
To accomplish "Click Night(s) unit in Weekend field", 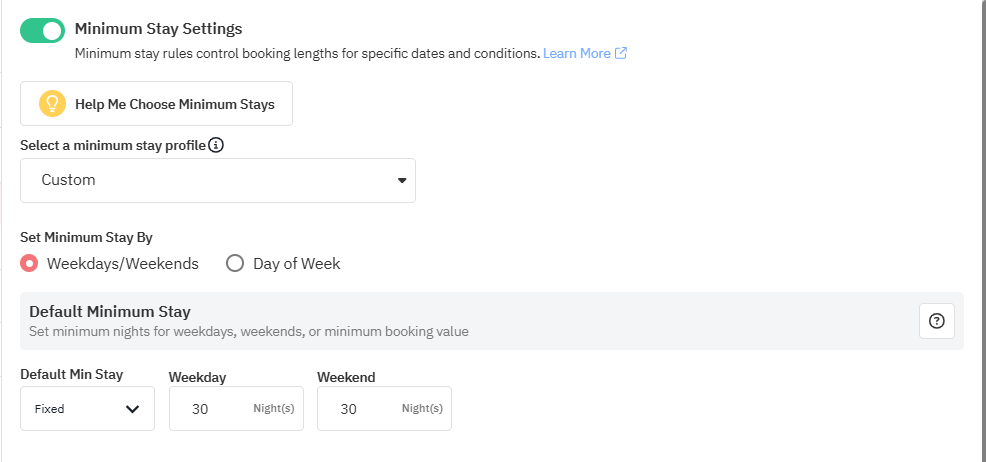I will pyautogui.click(x=422, y=409).
